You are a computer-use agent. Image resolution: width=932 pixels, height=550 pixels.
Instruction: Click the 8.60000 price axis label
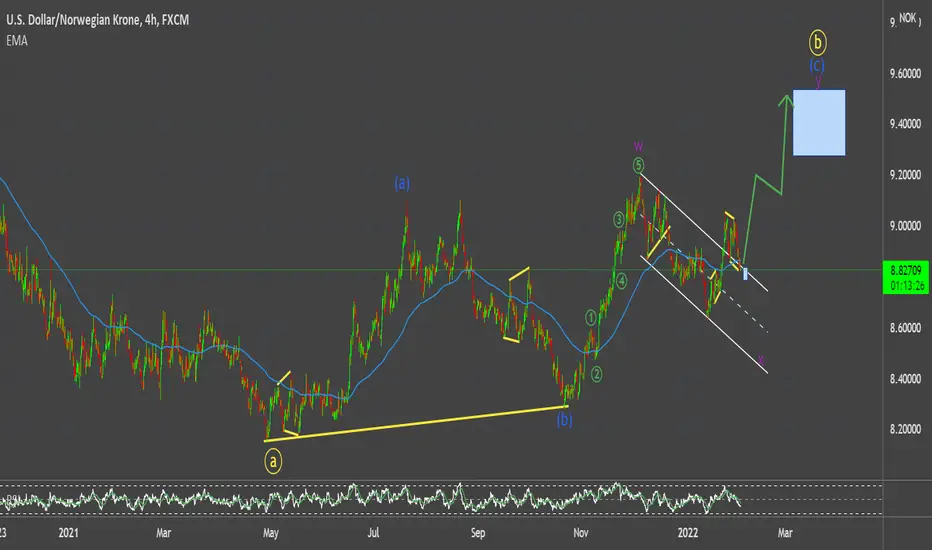tap(905, 328)
